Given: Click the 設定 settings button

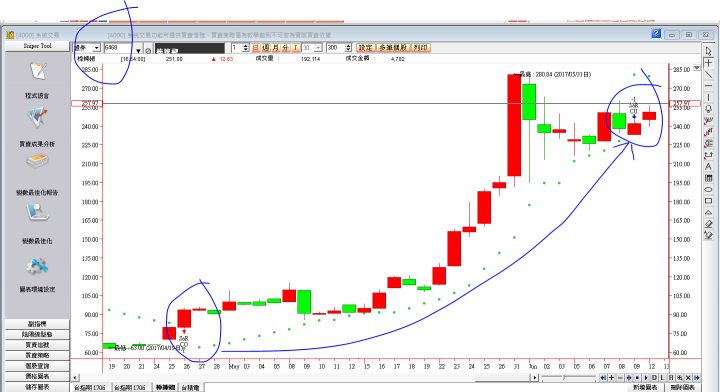Looking at the screenshot, I should pyautogui.click(x=366, y=48).
